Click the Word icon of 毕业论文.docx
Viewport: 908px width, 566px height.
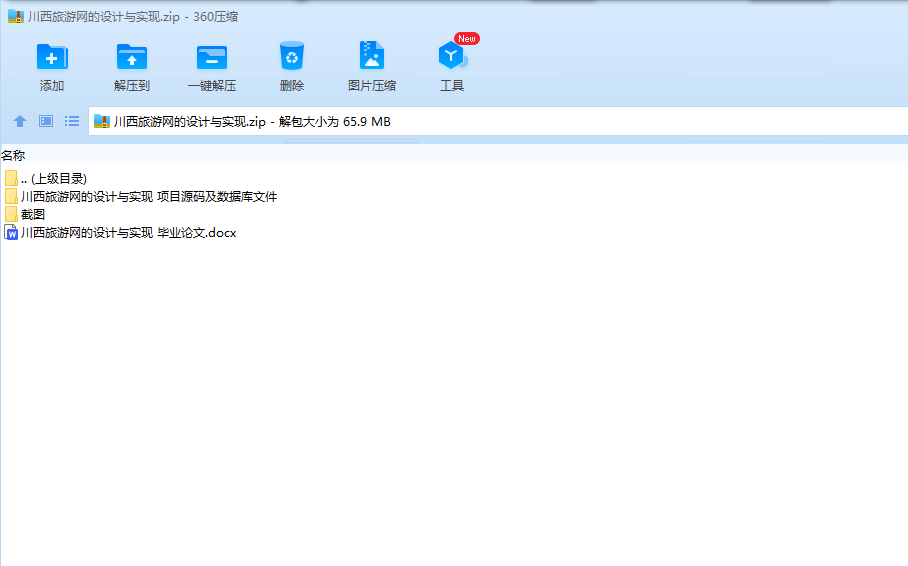[11, 232]
